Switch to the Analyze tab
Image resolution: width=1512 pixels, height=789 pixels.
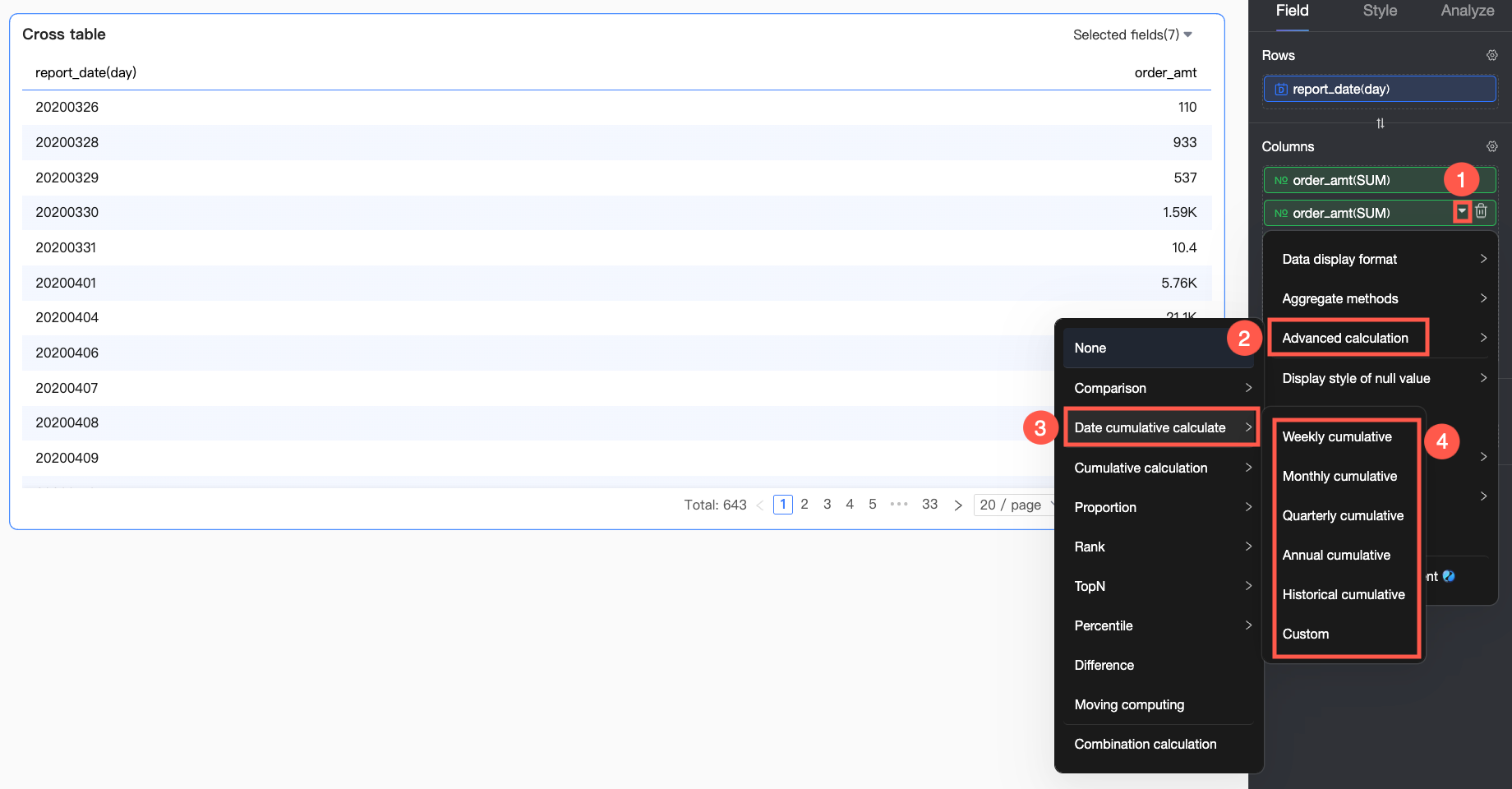point(1468,12)
